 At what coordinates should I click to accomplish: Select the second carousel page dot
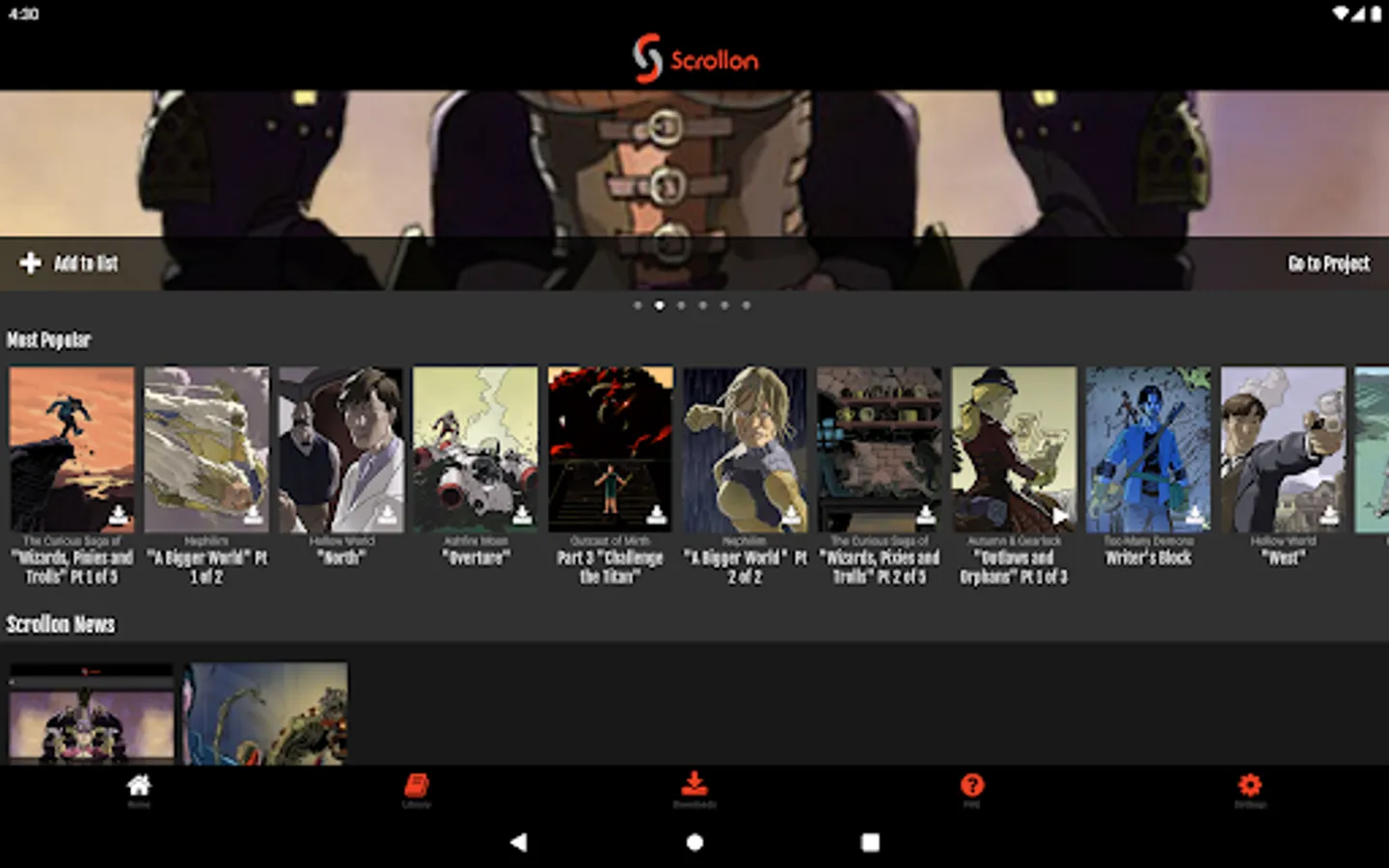tap(660, 306)
